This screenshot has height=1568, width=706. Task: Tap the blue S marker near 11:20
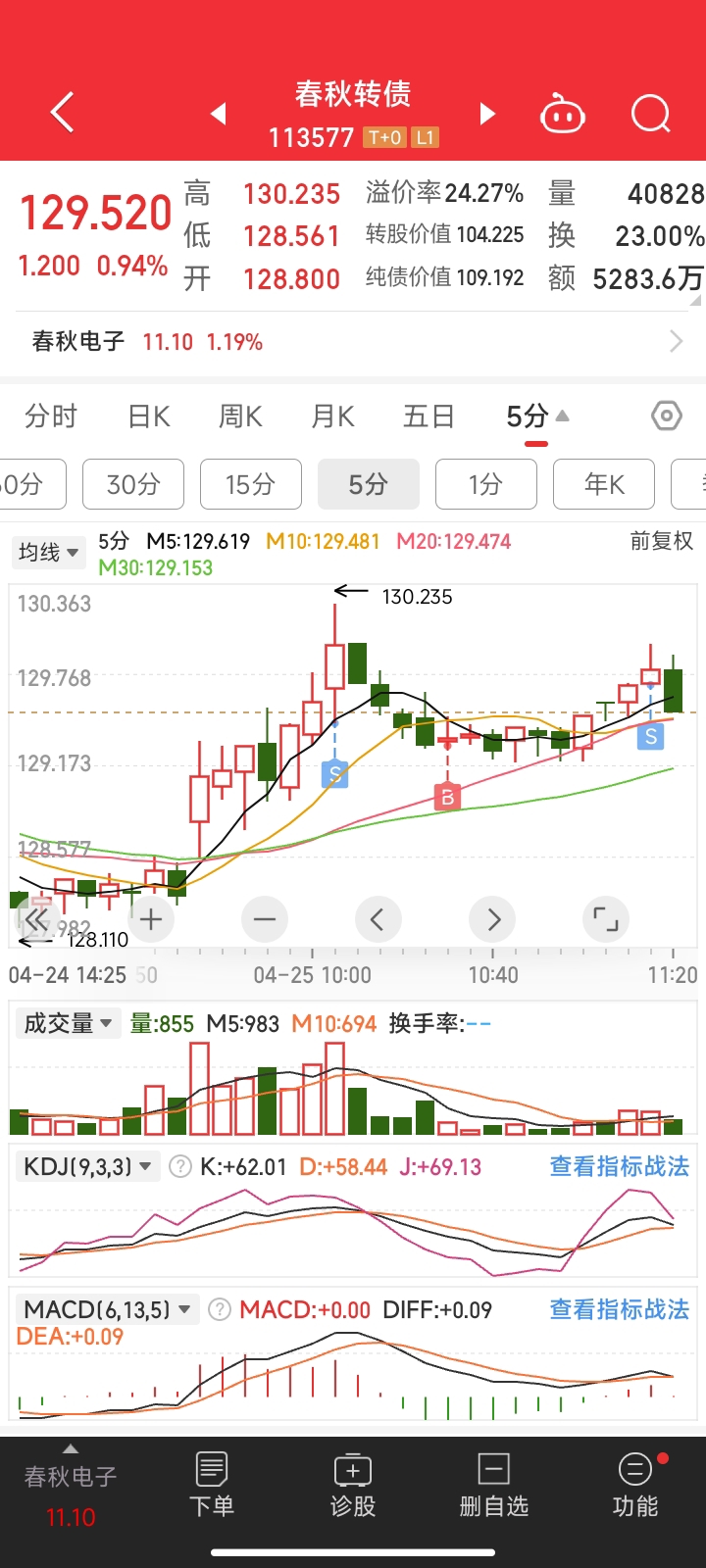click(x=651, y=737)
